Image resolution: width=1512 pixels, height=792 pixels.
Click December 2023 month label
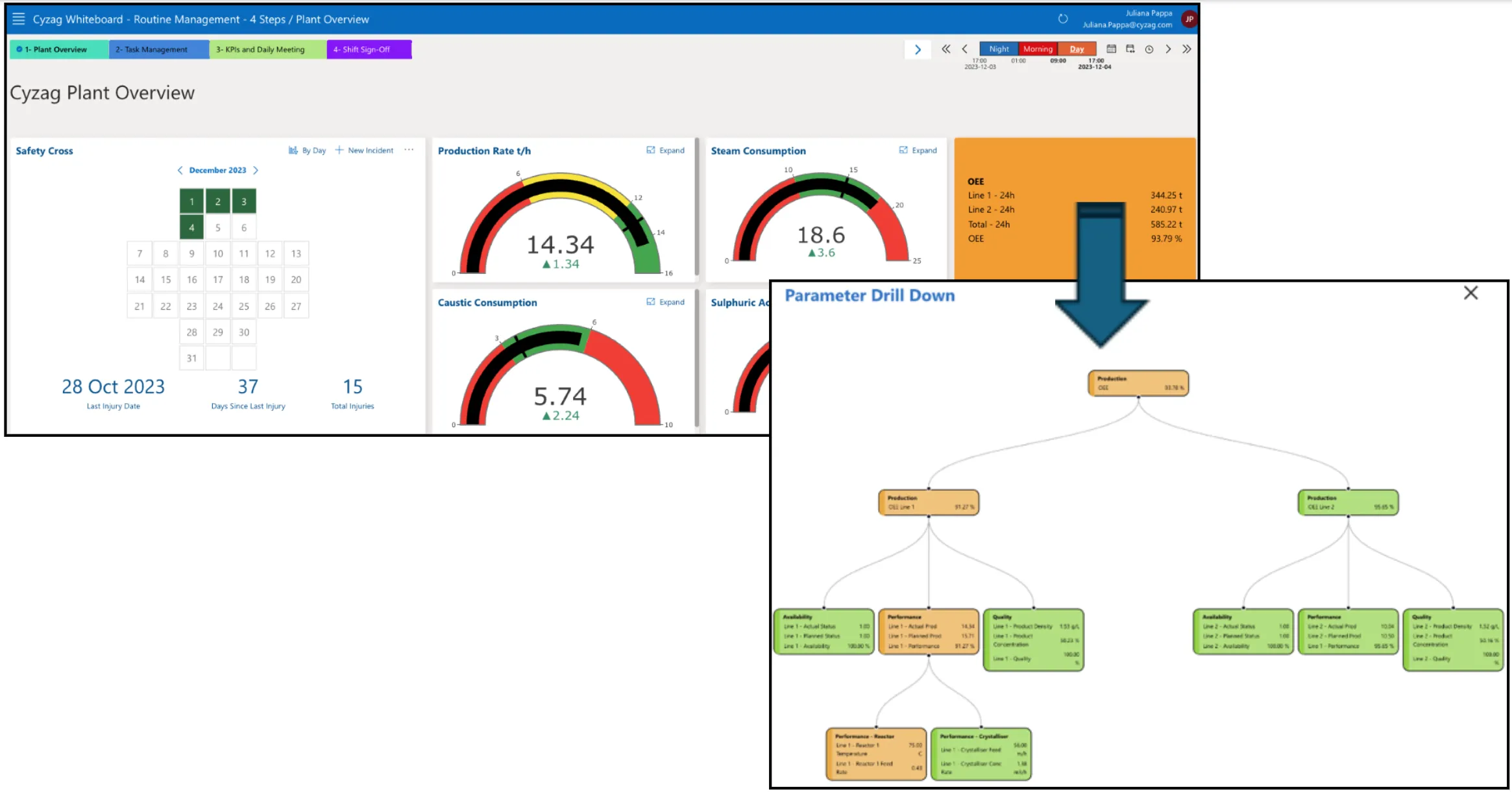tap(217, 170)
